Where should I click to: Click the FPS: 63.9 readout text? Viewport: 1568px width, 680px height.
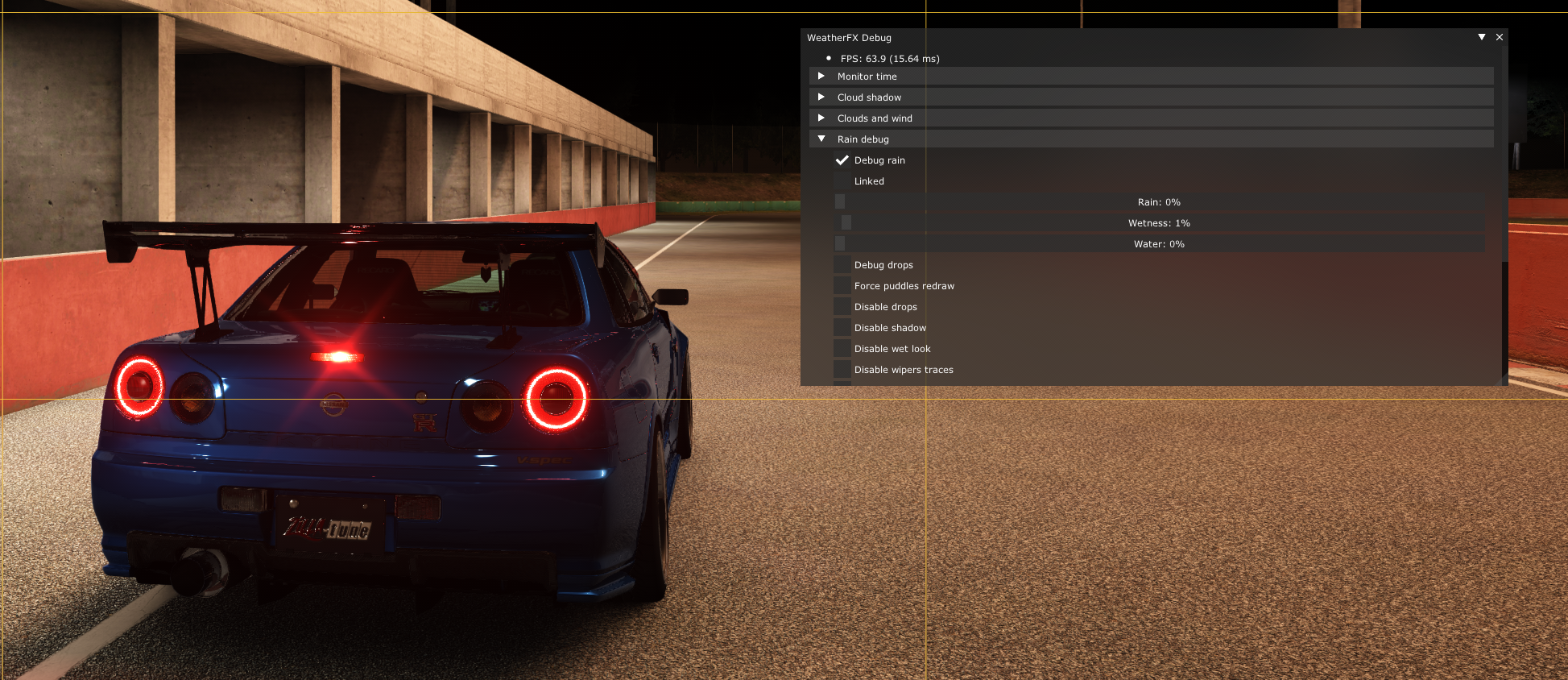[x=890, y=58]
